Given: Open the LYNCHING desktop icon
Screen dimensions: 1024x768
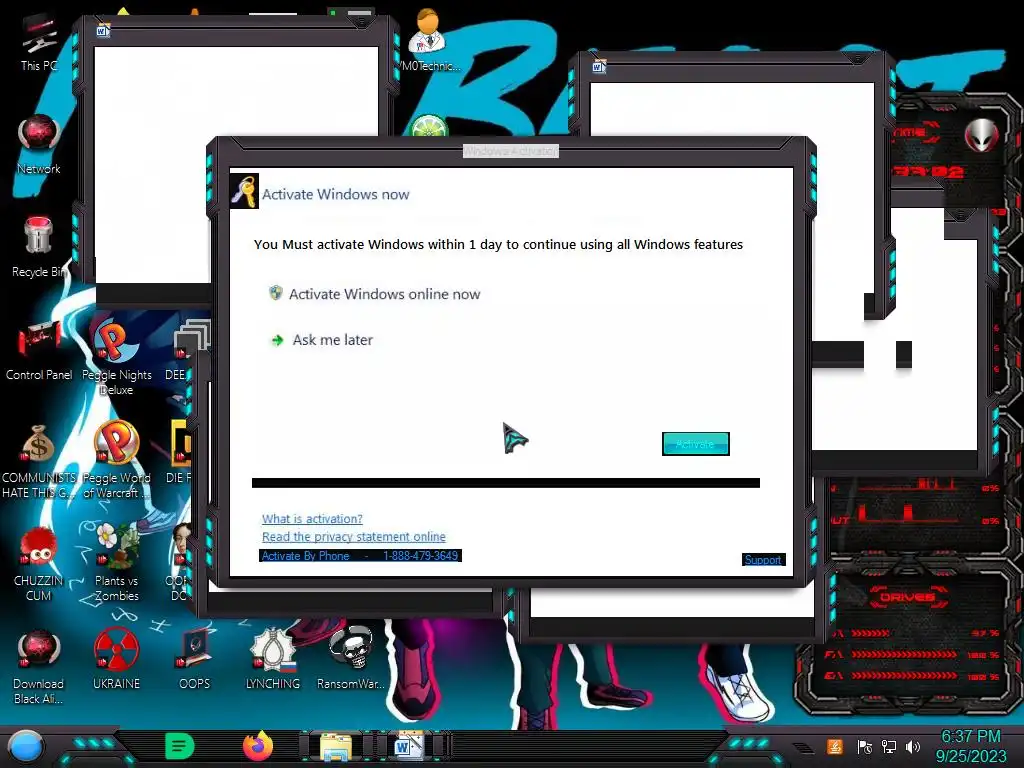Looking at the screenshot, I should (272, 660).
